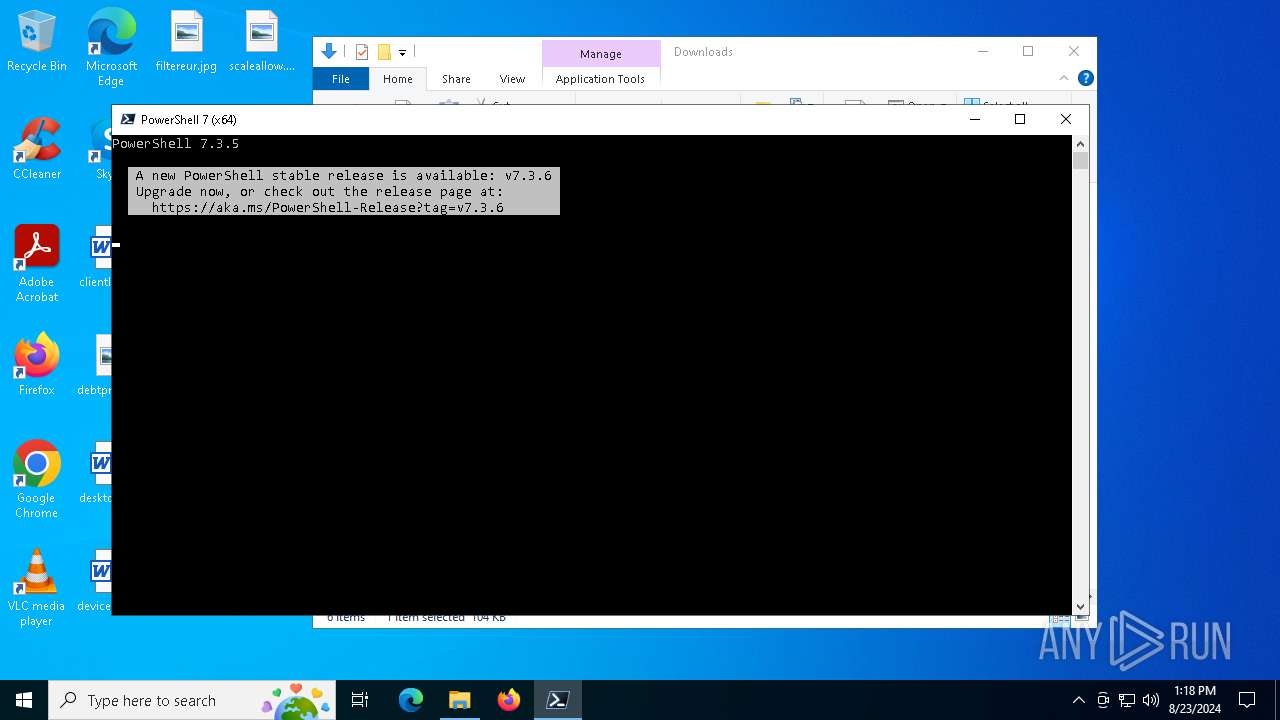The width and height of the screenshot is (1280, 720).
Task: Click the Downloads window title text
Action: [x=703, y=52]
